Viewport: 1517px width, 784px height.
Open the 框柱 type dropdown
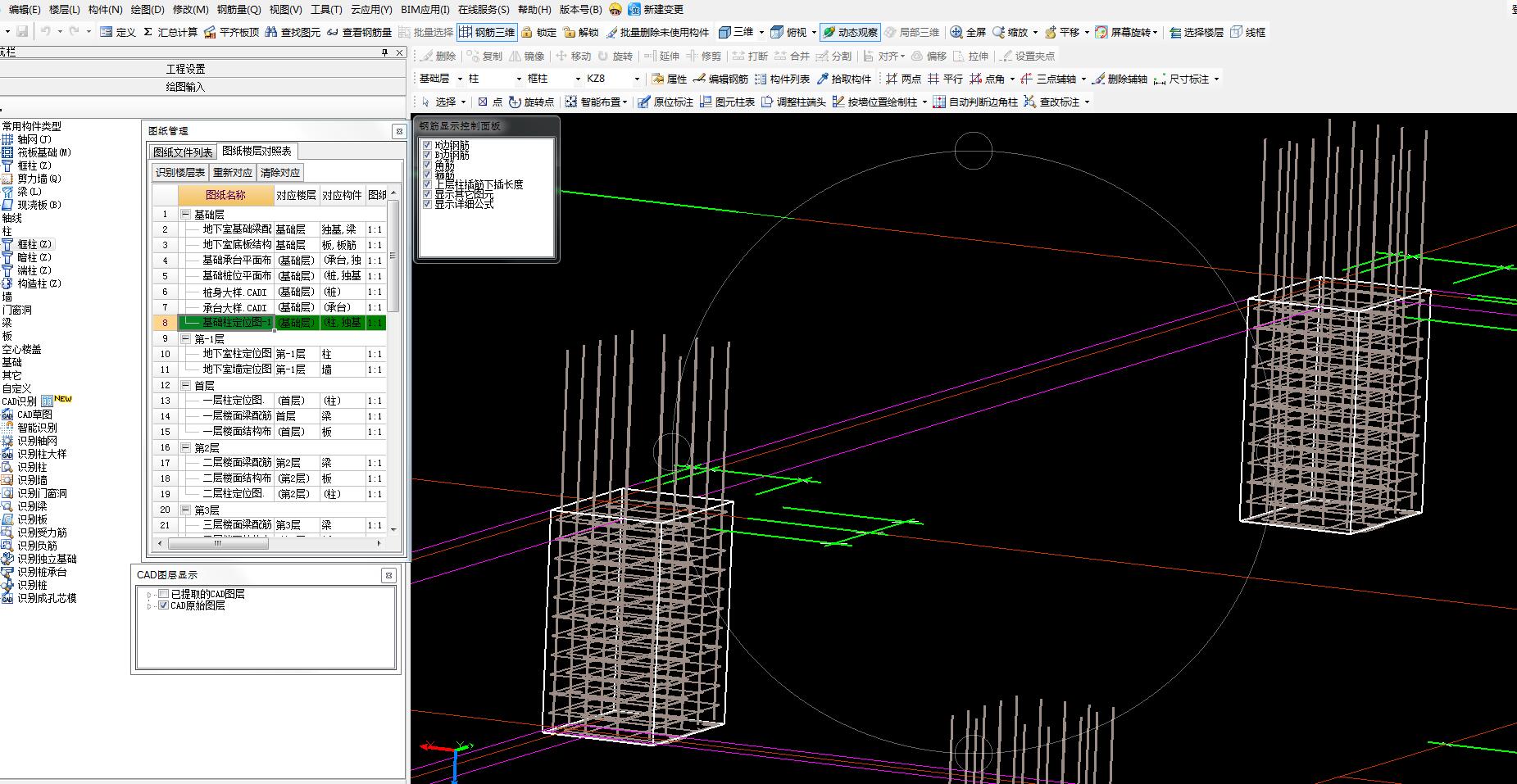(576, 79)
